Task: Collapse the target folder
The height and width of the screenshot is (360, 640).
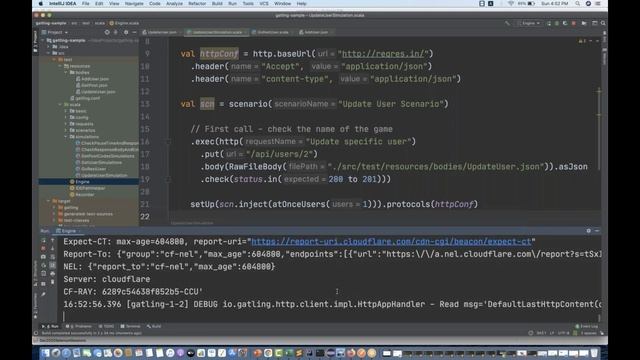Action: tap(49, 201)
